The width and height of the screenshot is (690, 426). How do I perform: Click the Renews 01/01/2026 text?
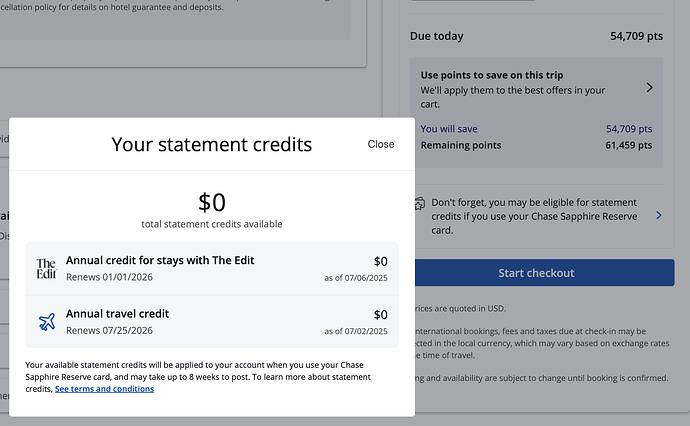pyautogui.click(x=108, y=277)
